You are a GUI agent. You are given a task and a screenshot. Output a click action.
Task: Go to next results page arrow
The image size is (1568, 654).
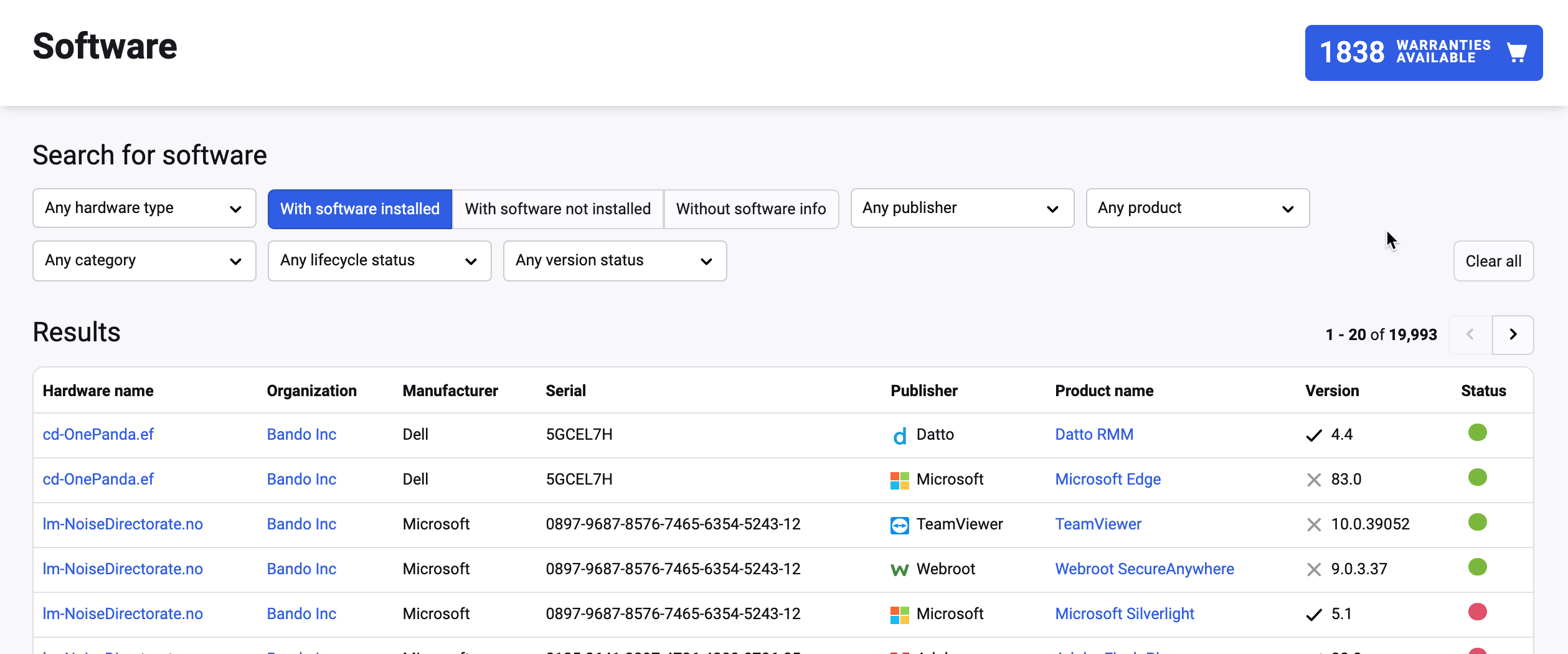click(x=1513, y=334)
